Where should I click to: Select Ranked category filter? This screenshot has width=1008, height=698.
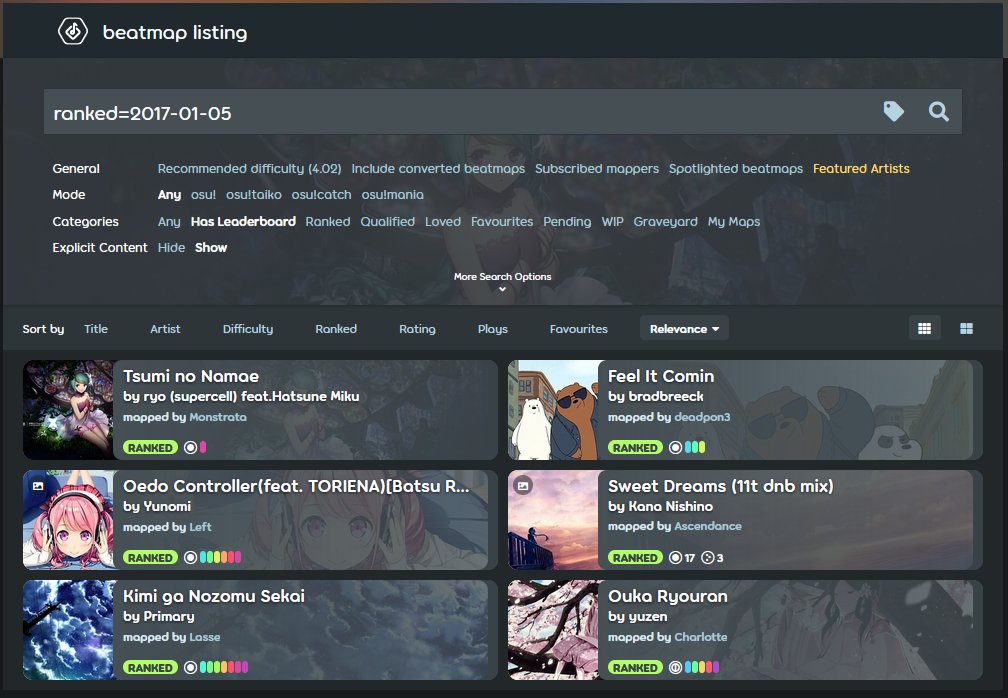(x=328, y=222)
